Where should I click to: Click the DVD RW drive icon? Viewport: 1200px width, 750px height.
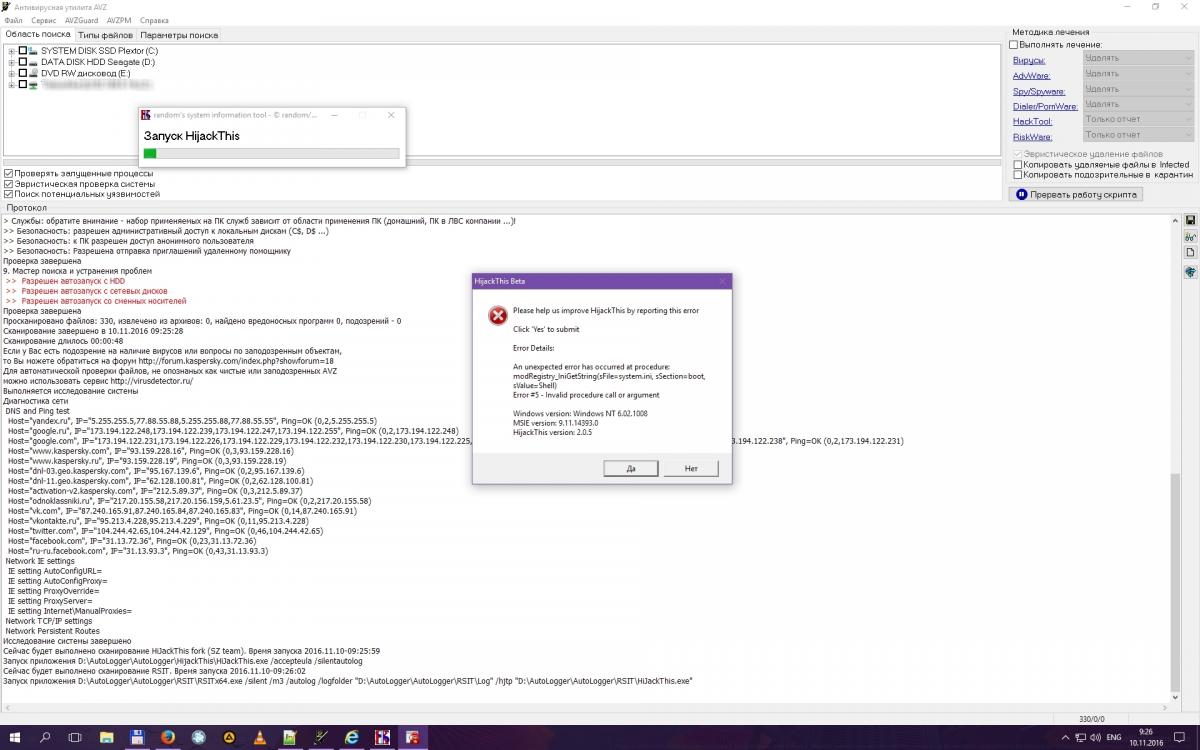32,74
